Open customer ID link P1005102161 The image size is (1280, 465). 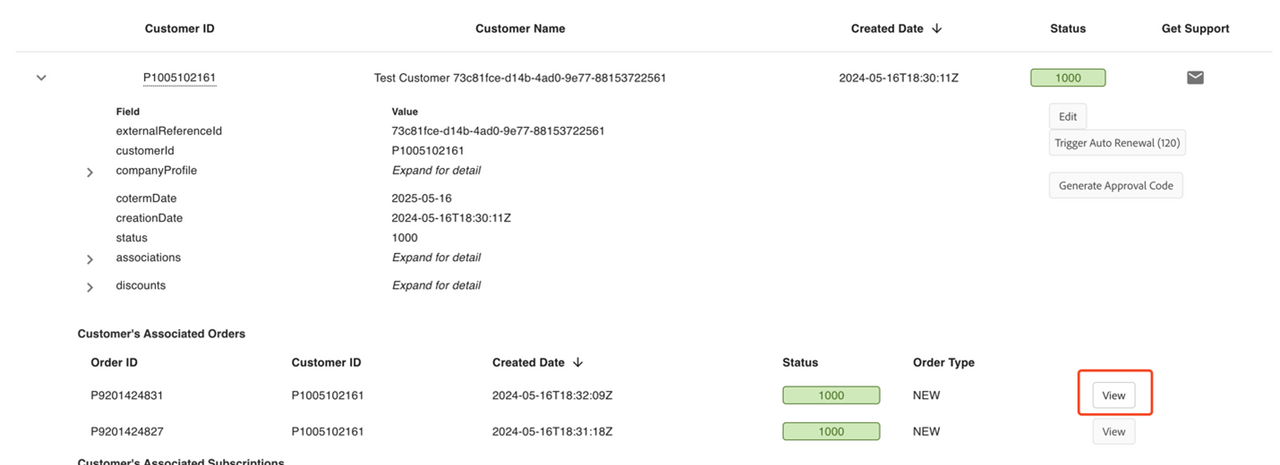tap(180, 77)
